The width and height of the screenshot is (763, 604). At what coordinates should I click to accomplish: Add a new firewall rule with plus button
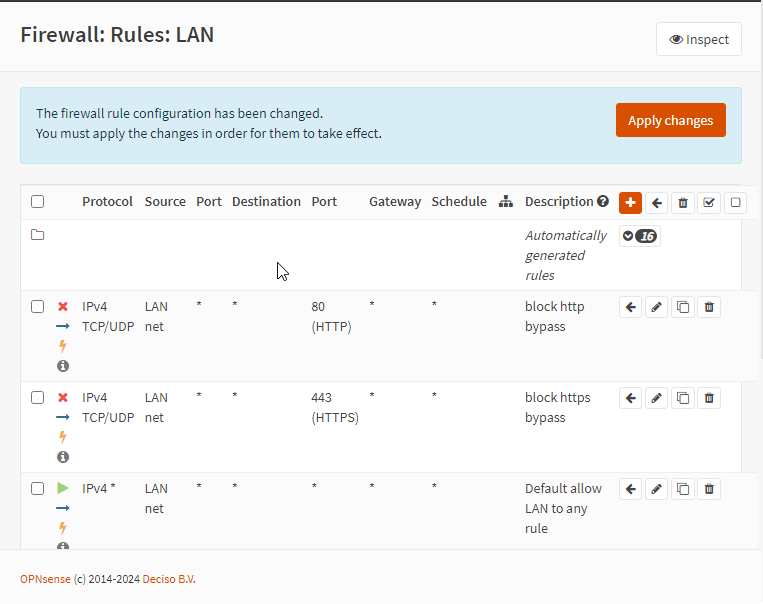click(x=630, y=202)
